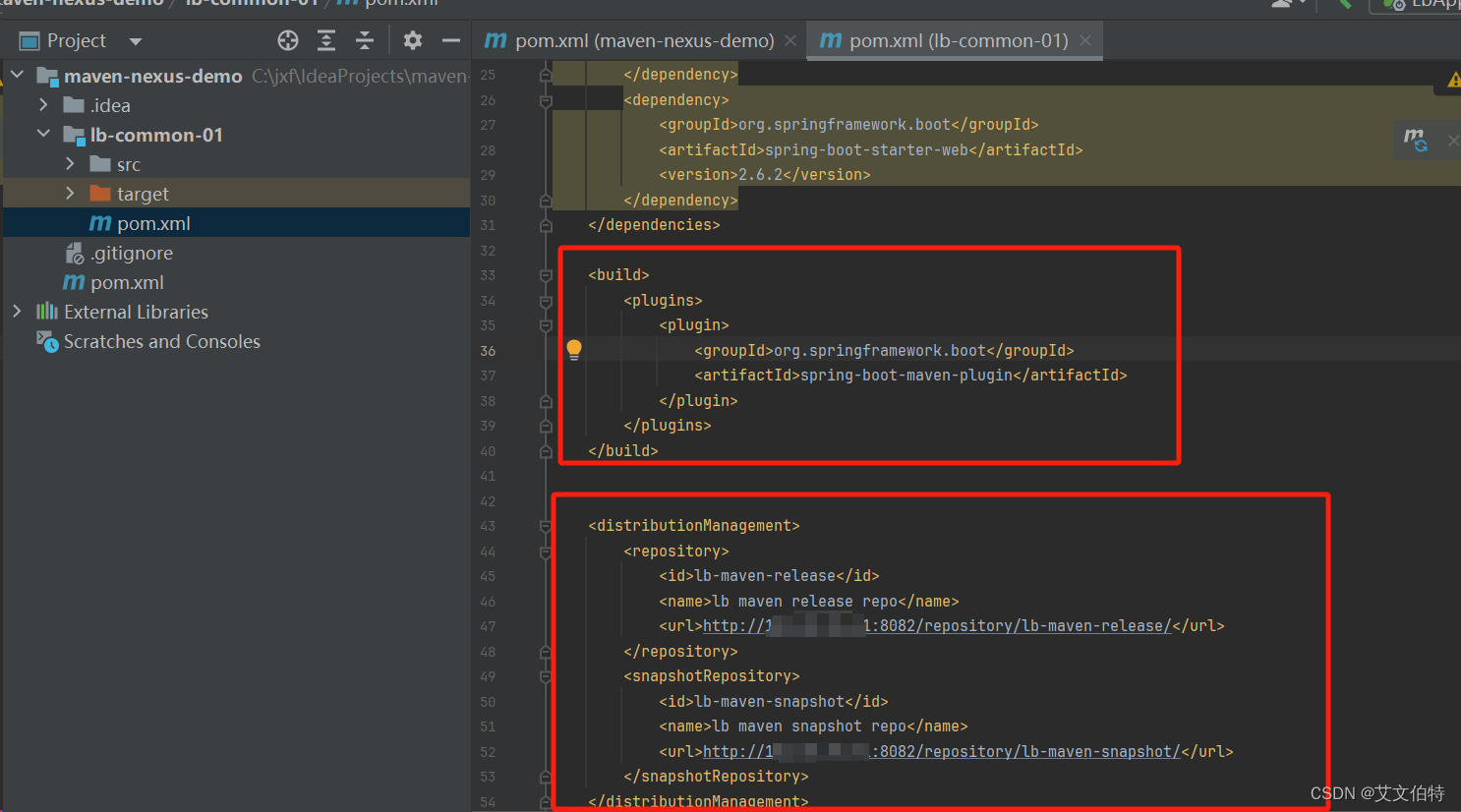This screenshot has width=1461, height=812.
Task: Open the lb-maven-release repository URL link
Action: [x=937, y=626]
